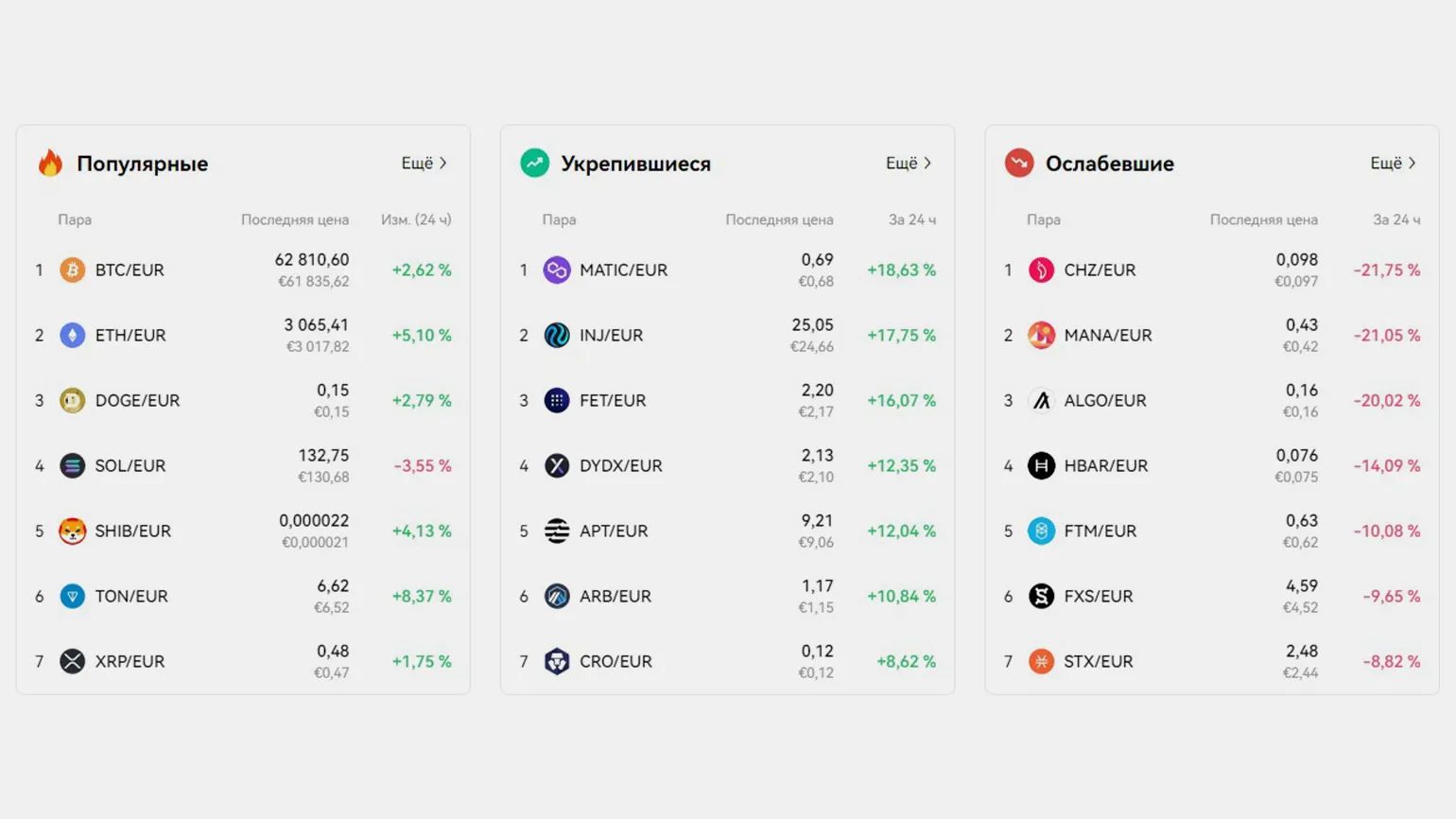Open the SOL/EUR pair
1456x819 pixels.
point(130,465)
